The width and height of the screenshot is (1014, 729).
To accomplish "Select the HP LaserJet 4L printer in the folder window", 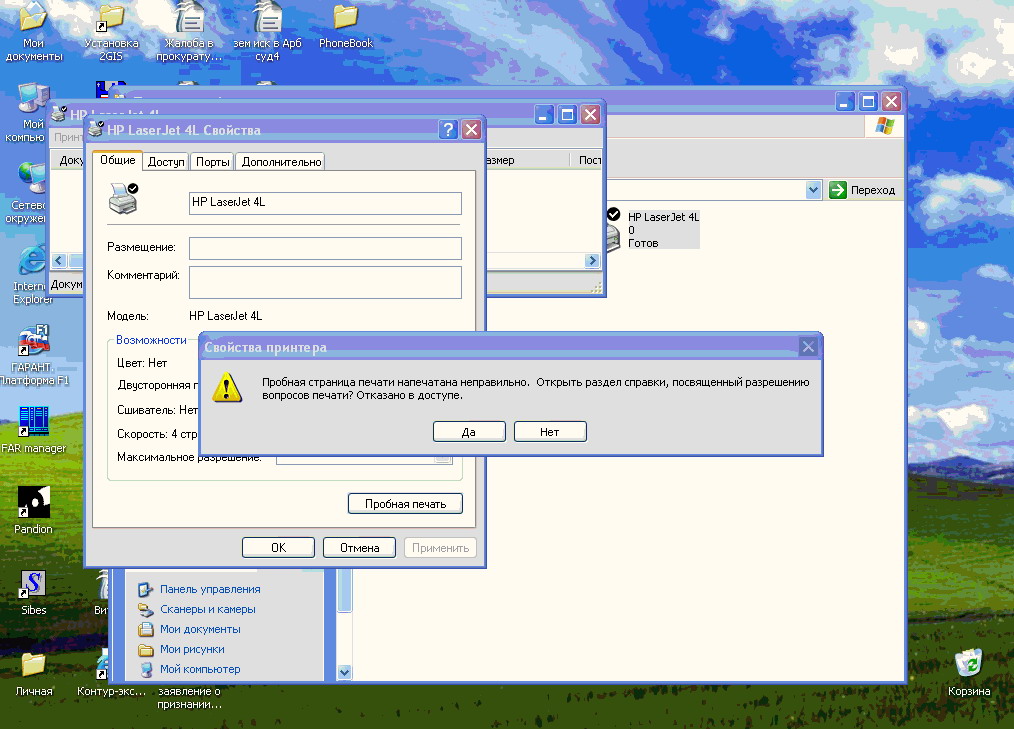I will tap(653, 229).
